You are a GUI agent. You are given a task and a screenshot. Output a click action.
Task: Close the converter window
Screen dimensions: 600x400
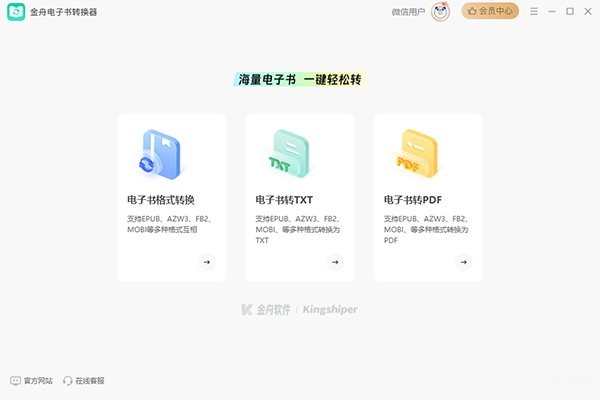click(588, 11)
